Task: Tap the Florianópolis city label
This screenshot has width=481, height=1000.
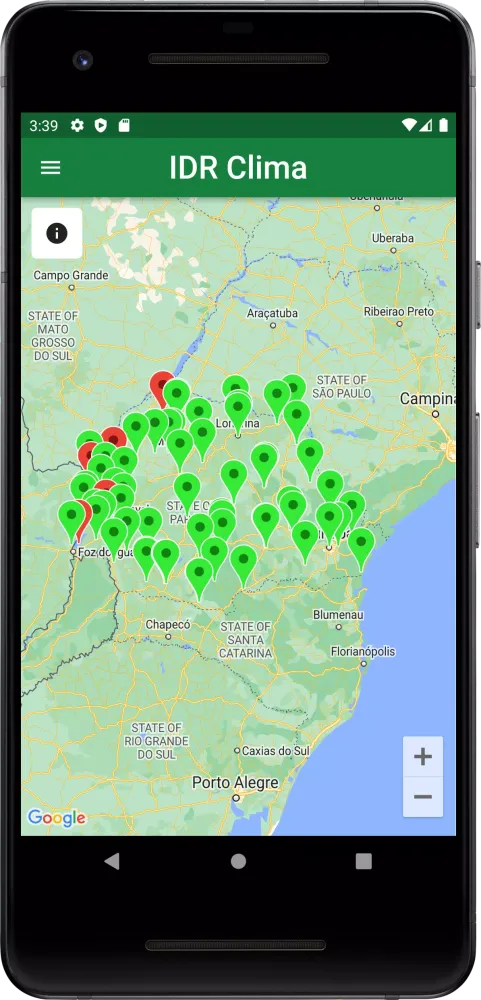Action: pyautogui.click(x=363, y=651)
